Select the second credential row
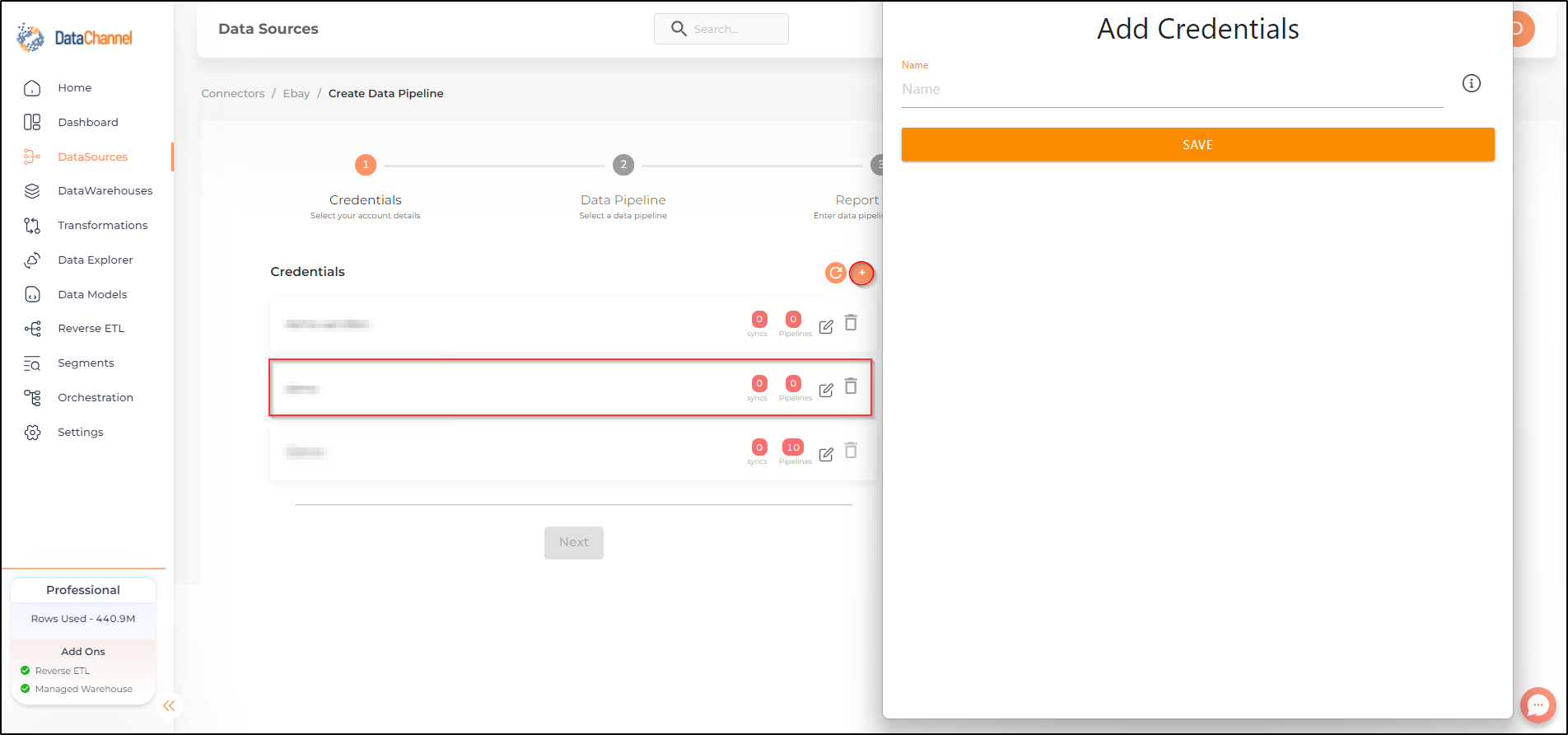Image resolution: width=1568 pixels, height=735 pixels. pos(570,387)
